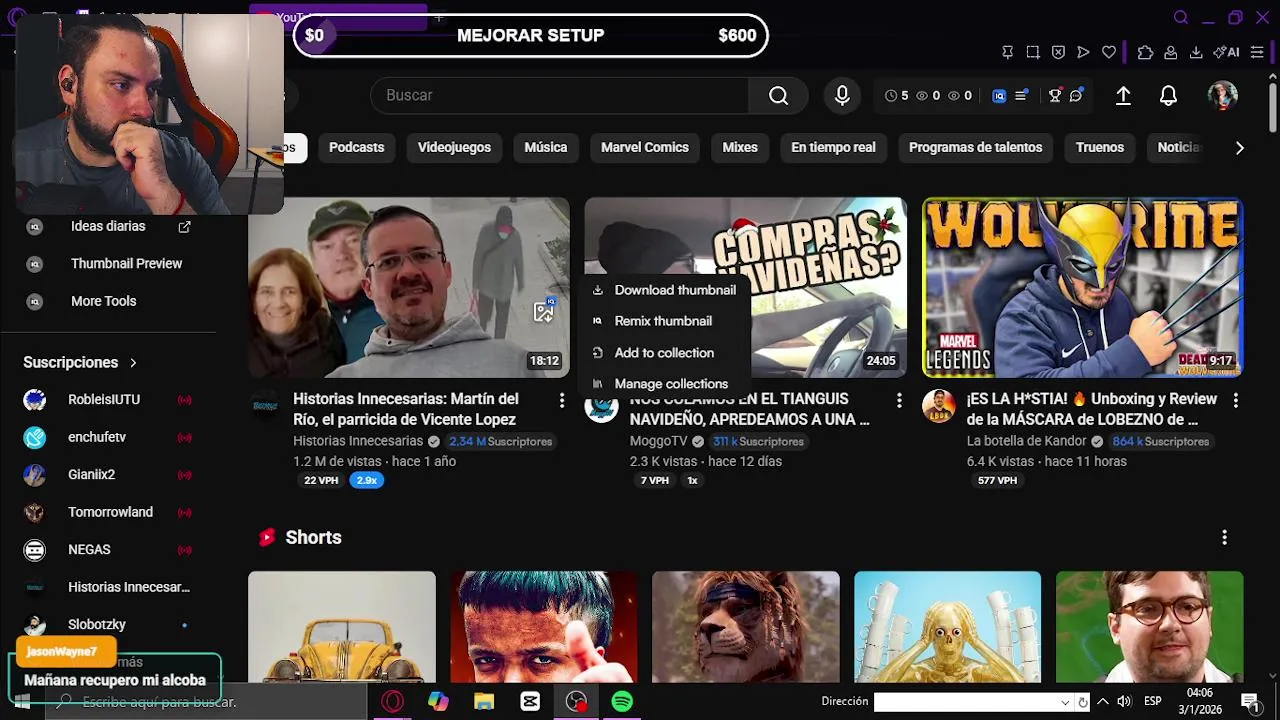
Task: Select the Truenos category chip
Action: click(x=1100, y=148)
